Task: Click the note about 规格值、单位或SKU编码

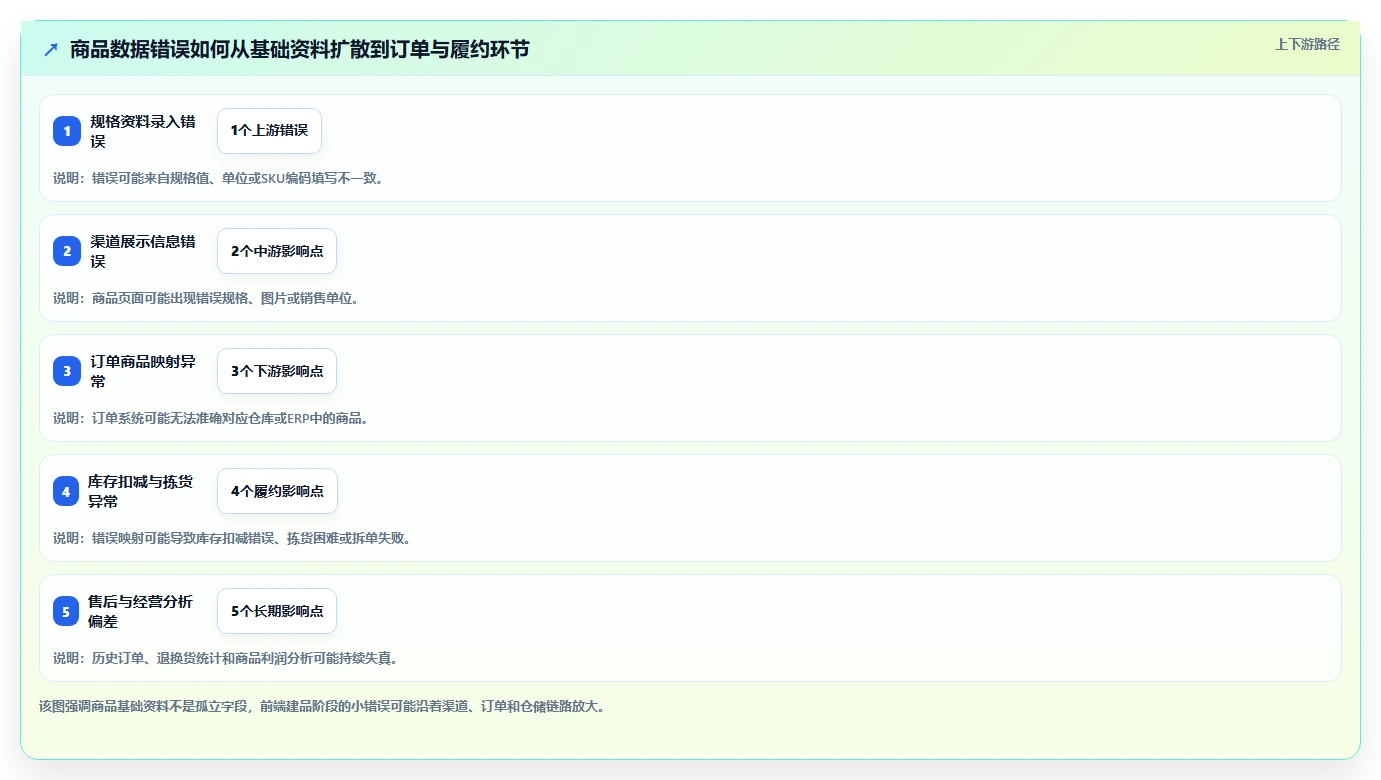Action: pyautogui.click(x=218, y=178)
